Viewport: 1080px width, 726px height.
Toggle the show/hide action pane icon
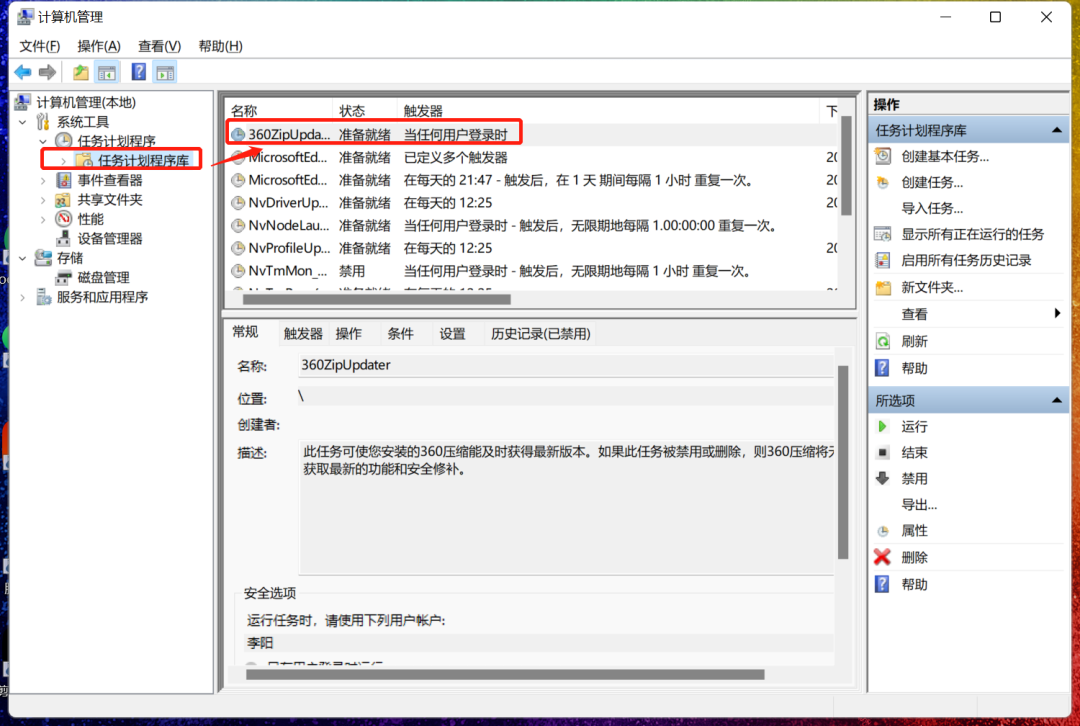(165, 72)
